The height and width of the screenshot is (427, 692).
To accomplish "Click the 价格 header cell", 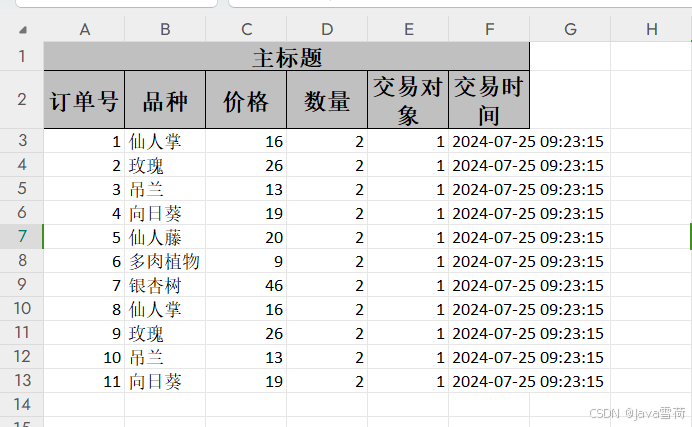I will [246, 100].
